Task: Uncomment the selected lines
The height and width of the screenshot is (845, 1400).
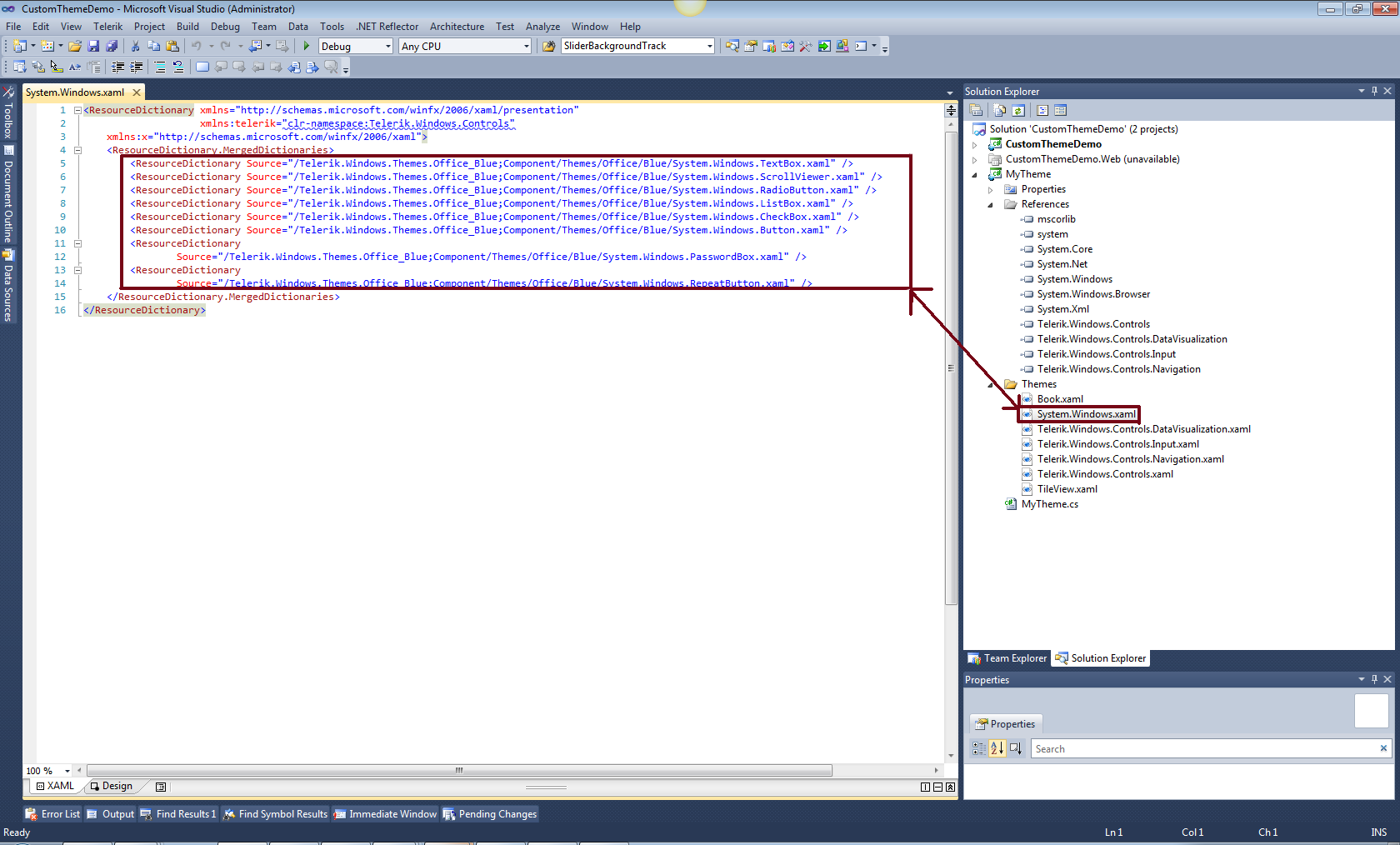Action: click(178, 67)
